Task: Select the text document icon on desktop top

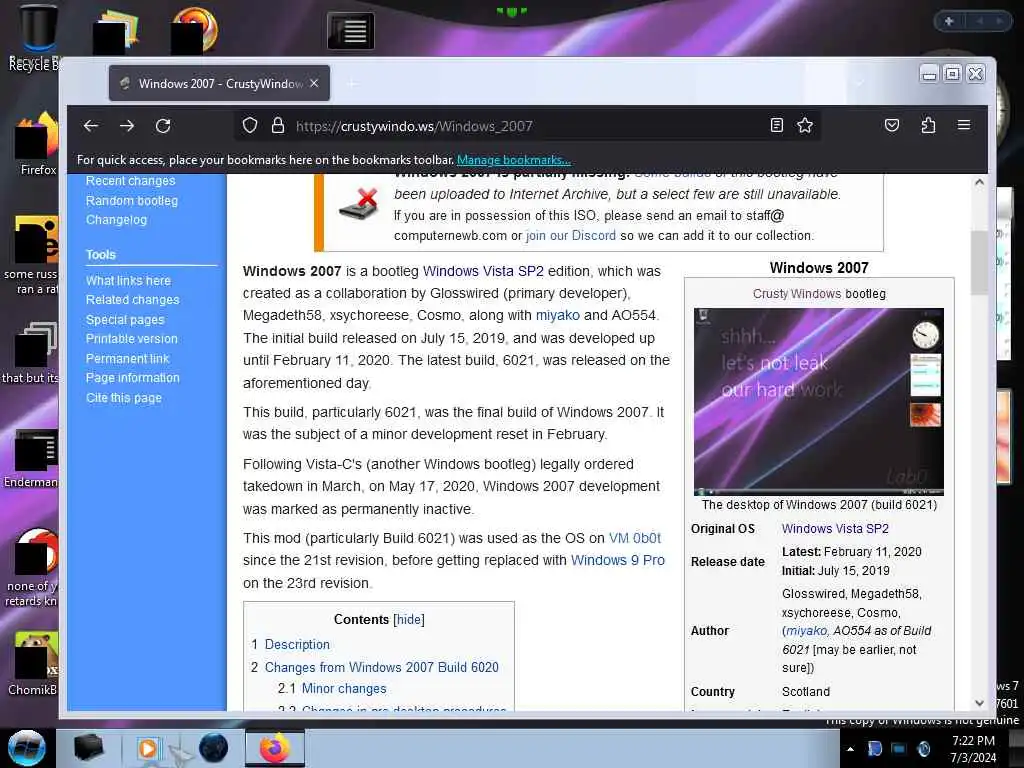Action: point(351,31)
